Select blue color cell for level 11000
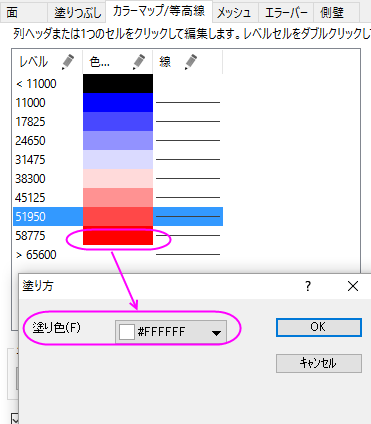 pos(118,102)
